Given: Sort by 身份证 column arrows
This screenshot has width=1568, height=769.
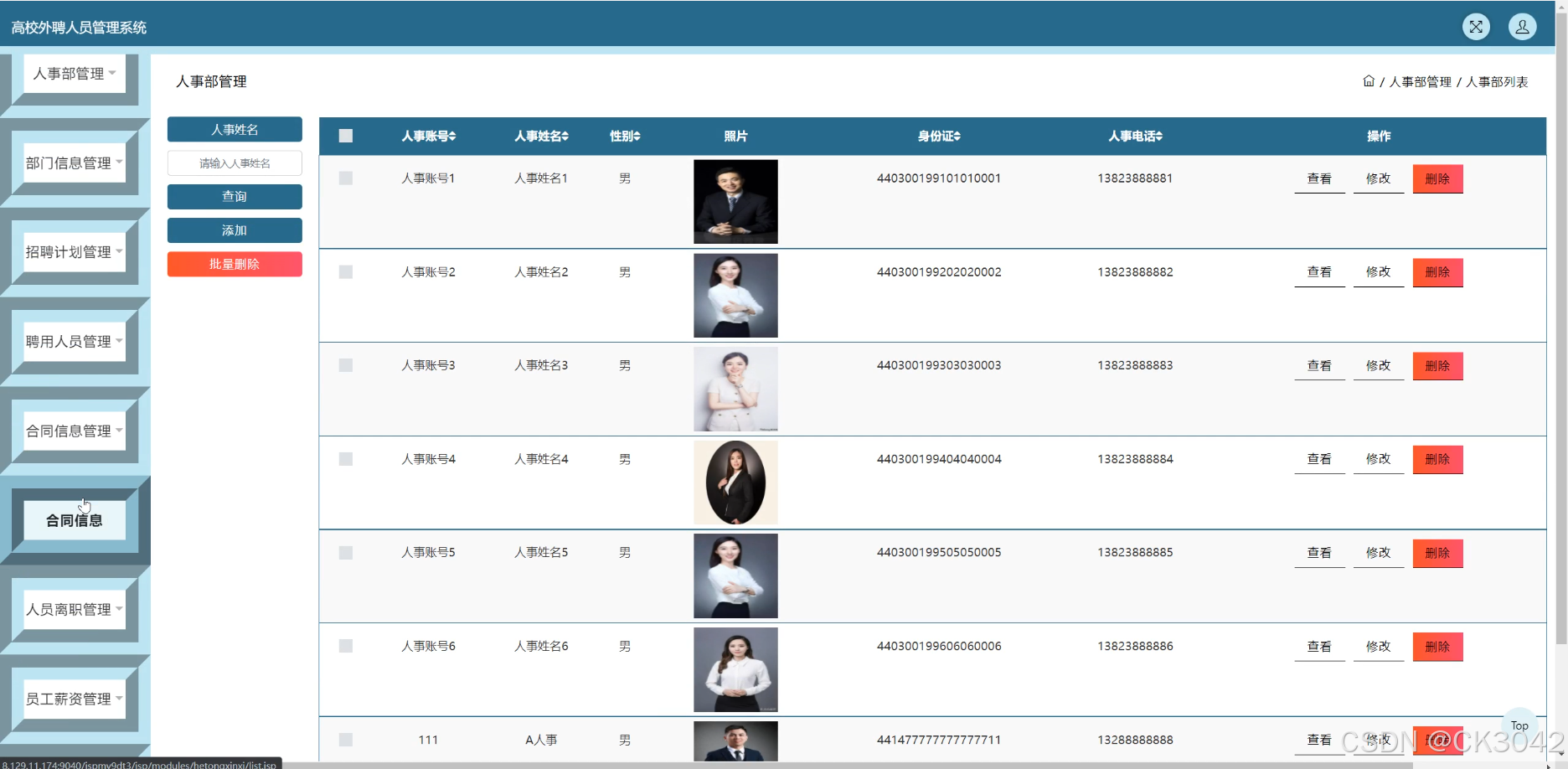Looking at the screenshot, I should coord(957,137).
